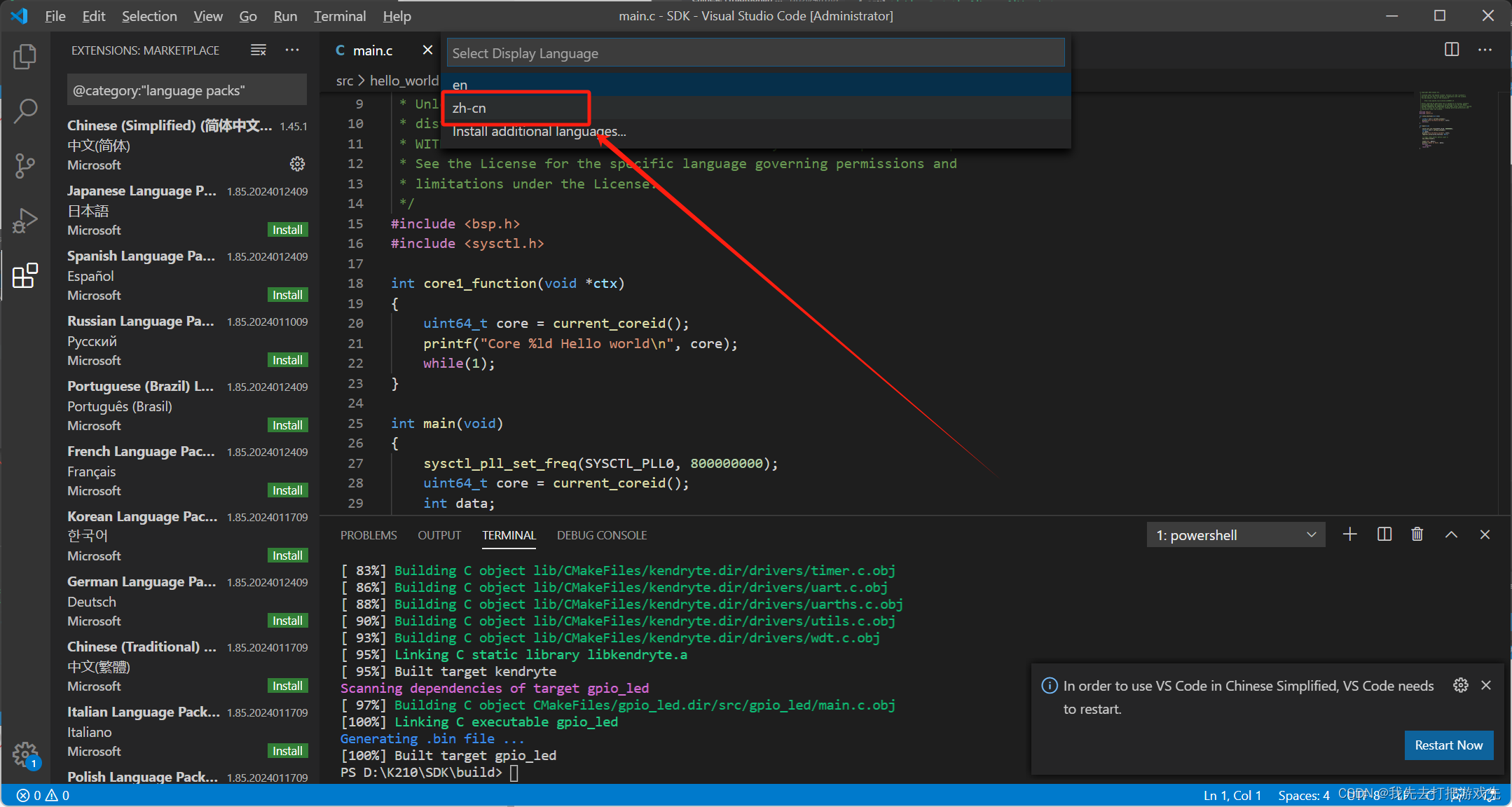
Task: Focus the Select Display Language input
Action: coord(756,53)
